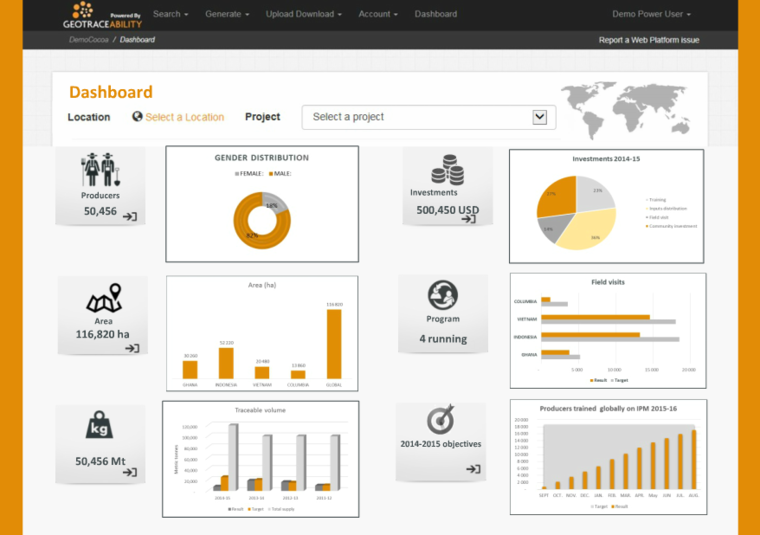Click the Select a Location link

[x=184, y=117]
